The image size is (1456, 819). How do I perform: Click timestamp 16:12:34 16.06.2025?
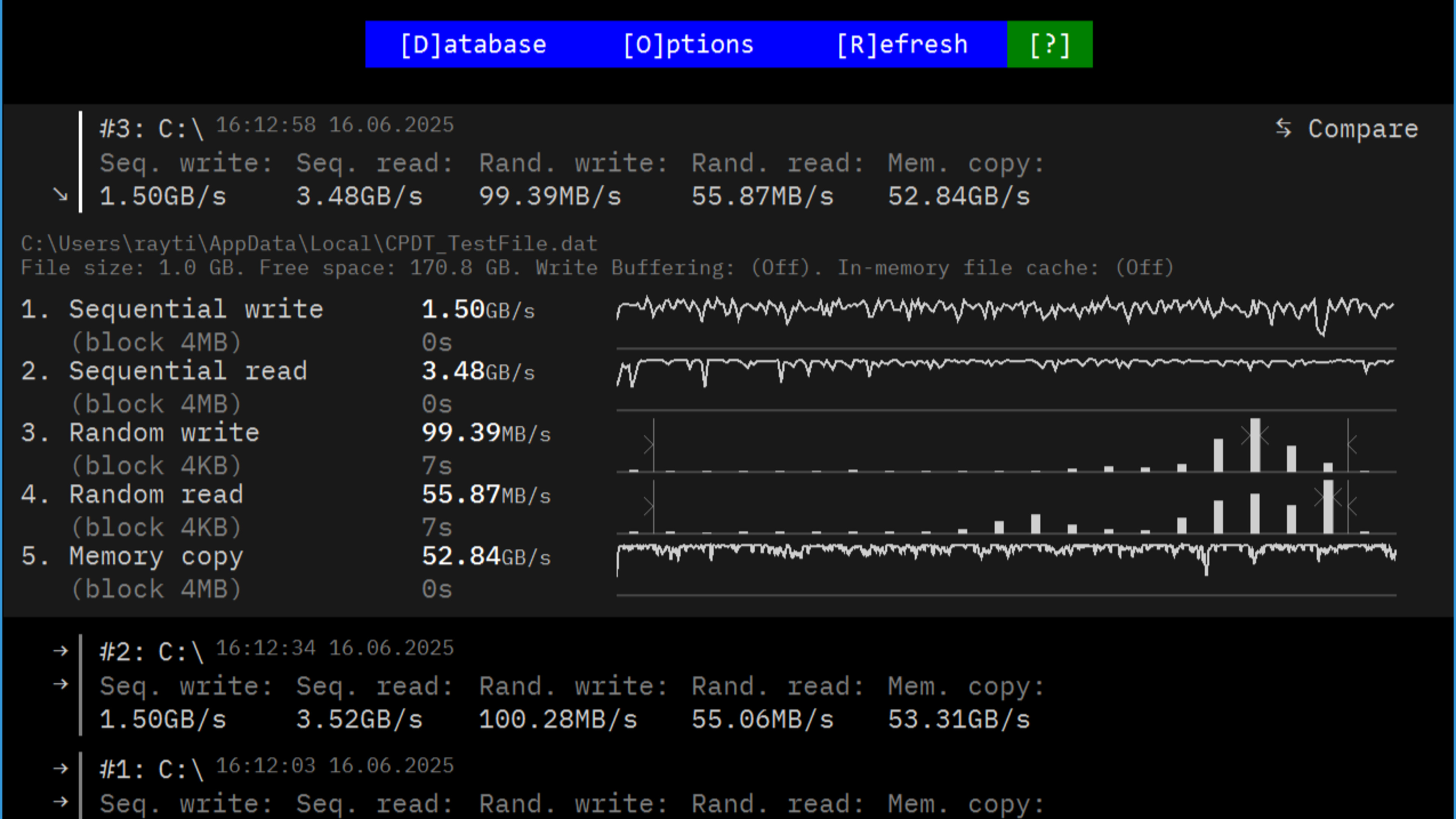tap(335, 648)
